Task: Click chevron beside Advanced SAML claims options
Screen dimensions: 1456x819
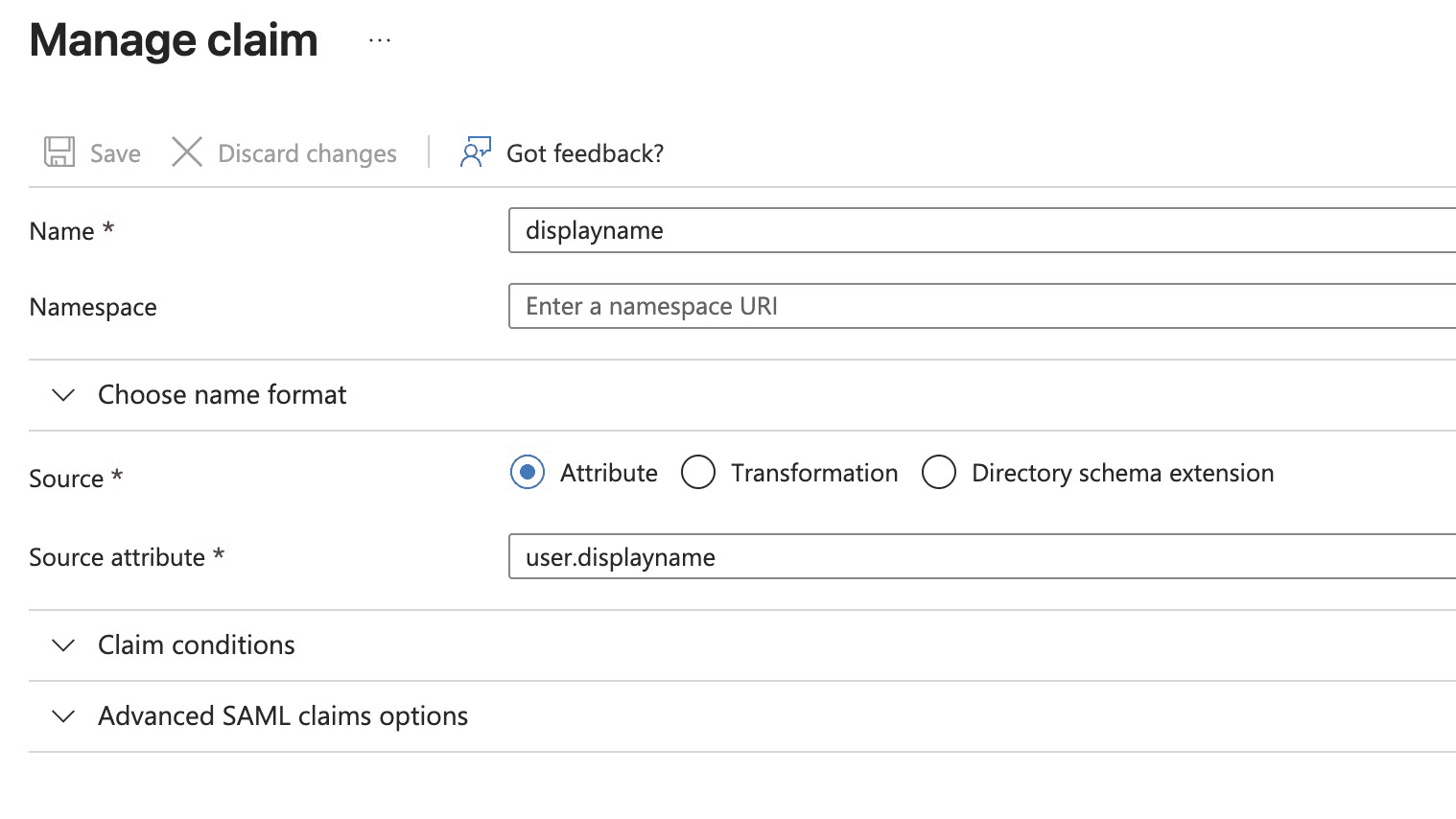Action: 63,716
